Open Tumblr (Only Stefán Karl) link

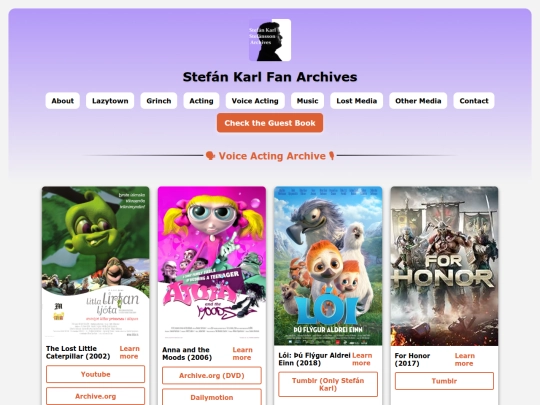(328, 384)
